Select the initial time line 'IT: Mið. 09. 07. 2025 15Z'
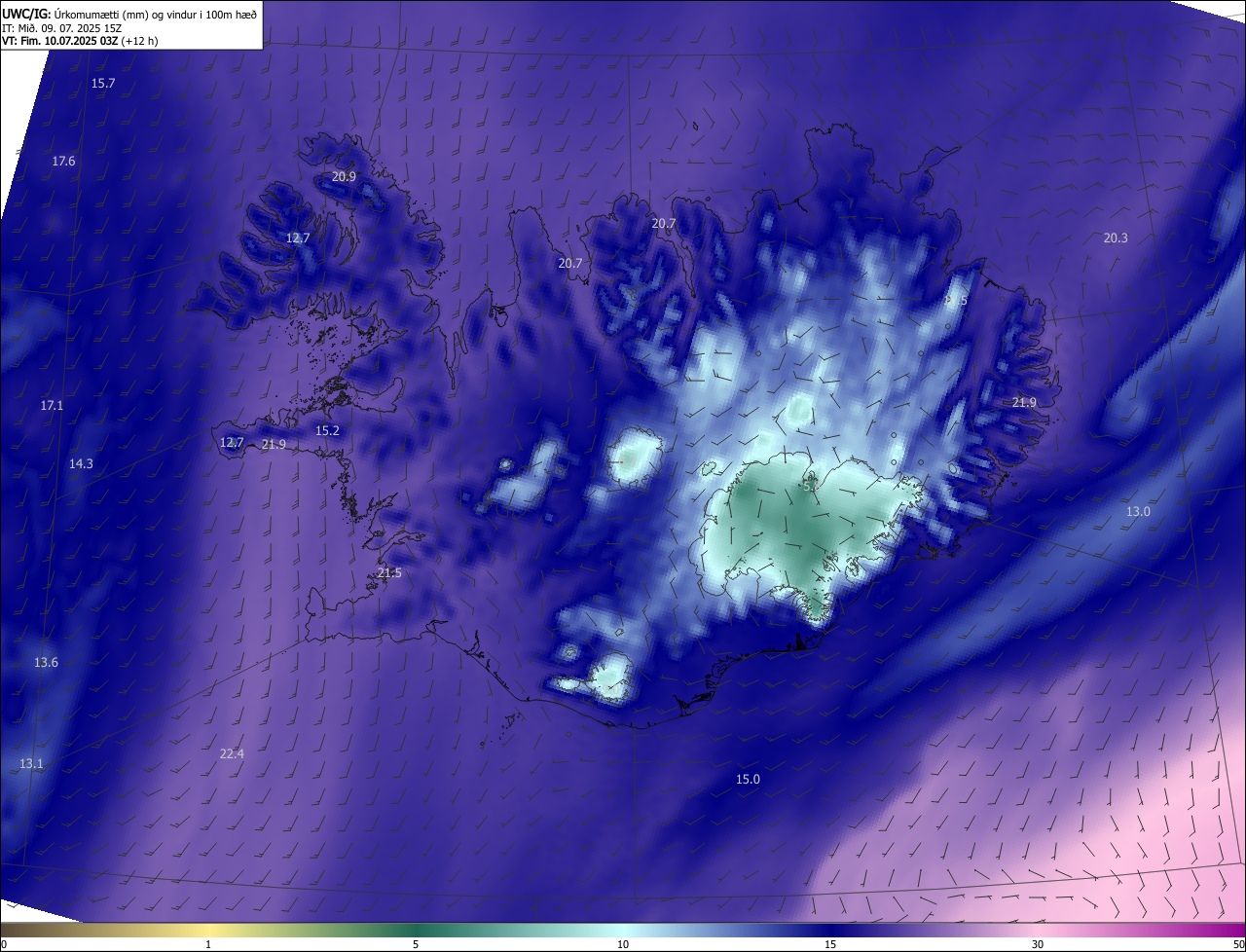Viewport: 1246px width, 952px height. [61, 28]
